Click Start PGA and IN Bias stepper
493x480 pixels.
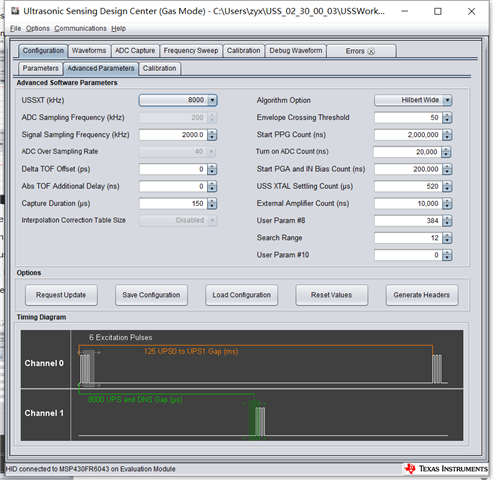pos(447,169)
